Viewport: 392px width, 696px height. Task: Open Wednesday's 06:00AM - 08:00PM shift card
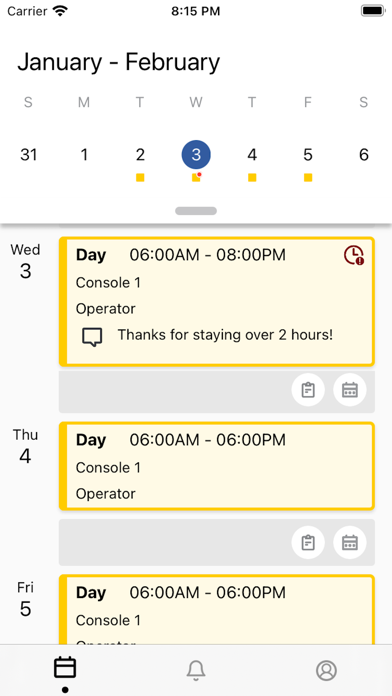217,302
